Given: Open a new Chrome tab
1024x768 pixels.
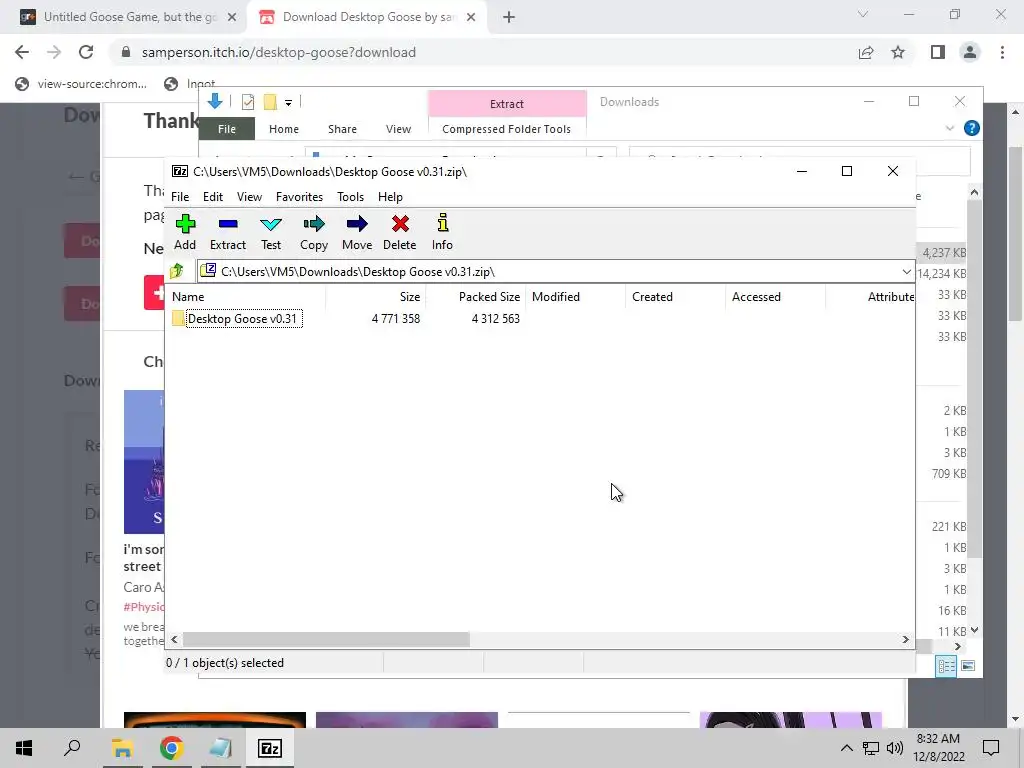Looking at the screenshot, I should 509,17.
